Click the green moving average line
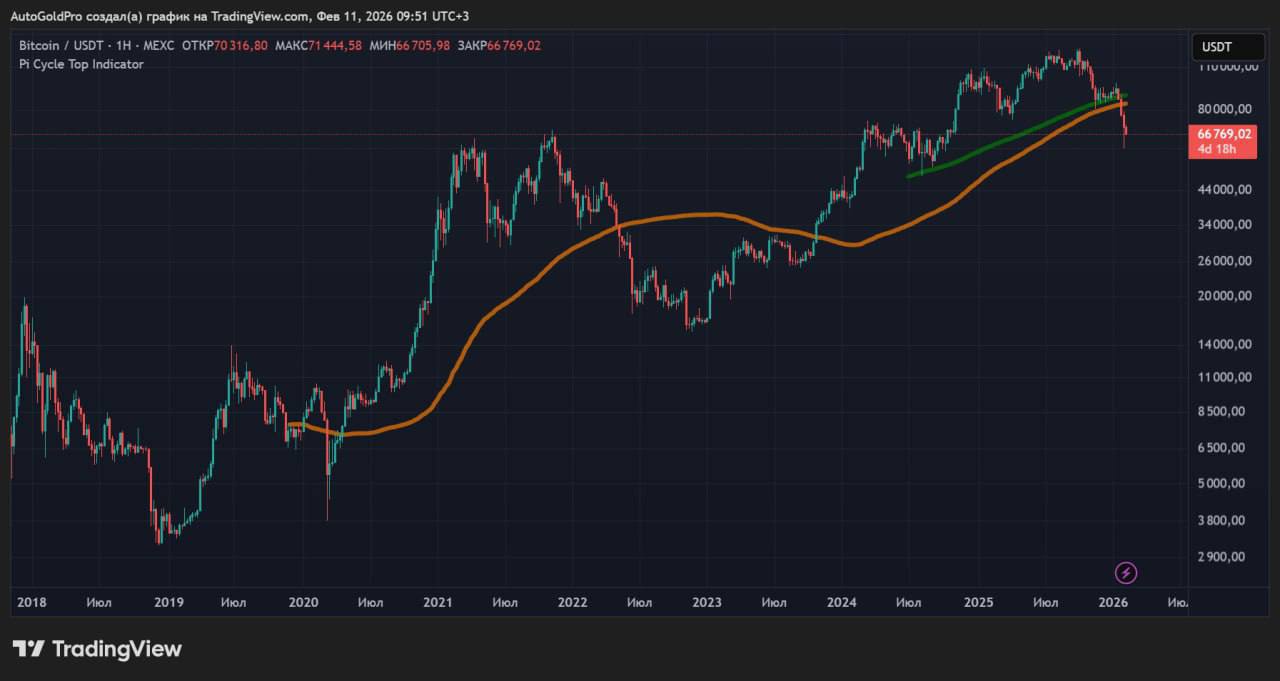 coord(1000,139)
